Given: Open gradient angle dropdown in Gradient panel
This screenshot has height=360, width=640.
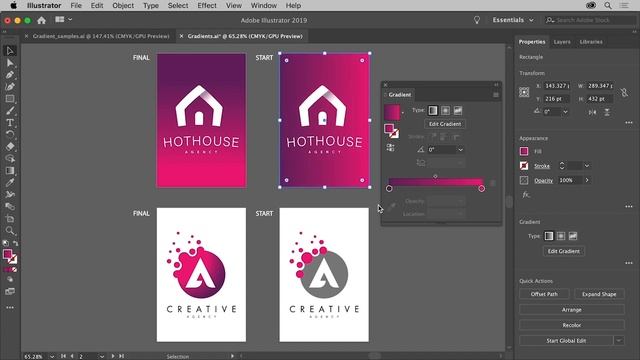Looking at the screenshot, I should (460, 150).
